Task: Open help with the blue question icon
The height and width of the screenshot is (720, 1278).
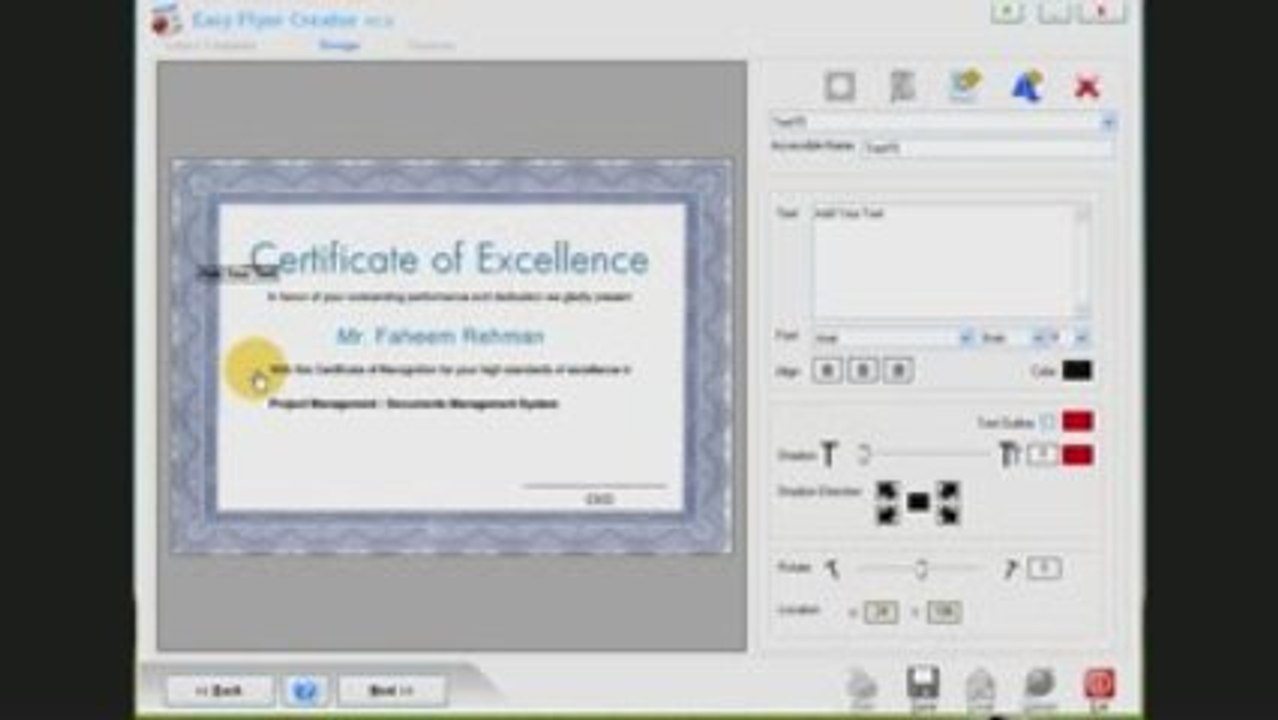Action: (x=306, y=690)
